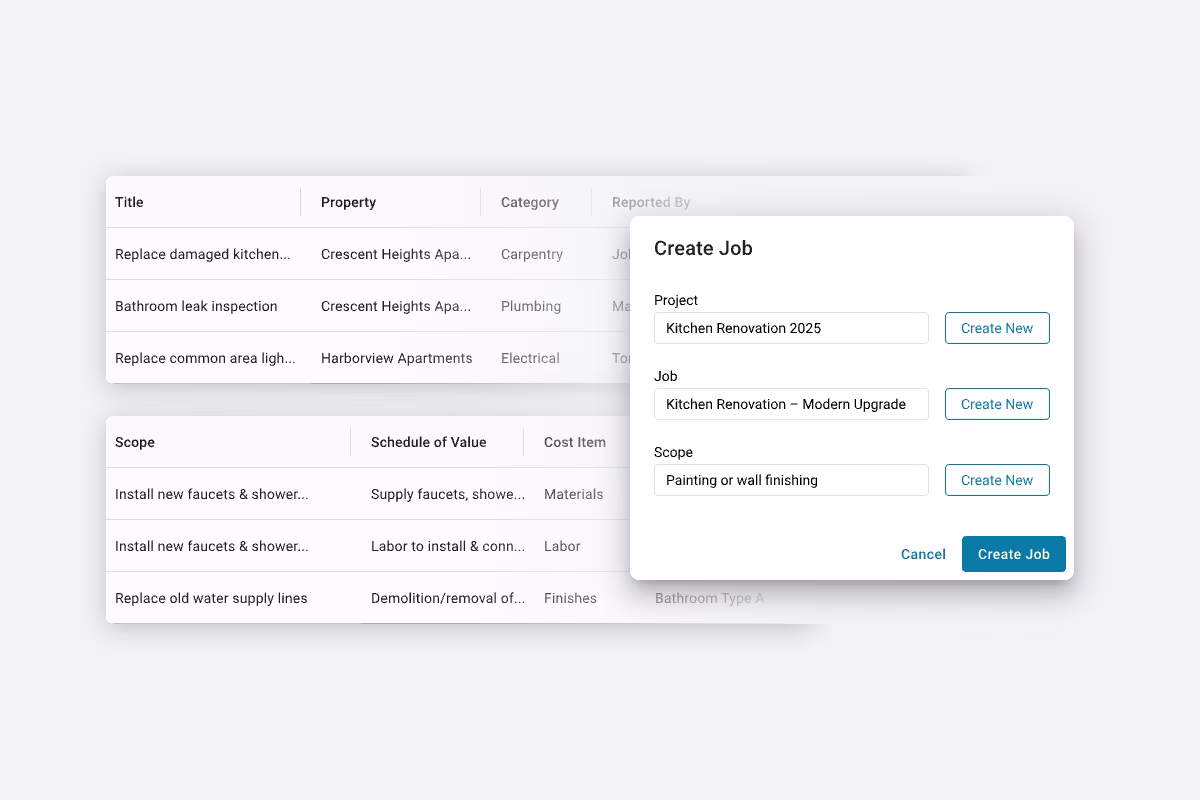Click the Property column header
Screen dimensions: 1200x800
point(347,202)
